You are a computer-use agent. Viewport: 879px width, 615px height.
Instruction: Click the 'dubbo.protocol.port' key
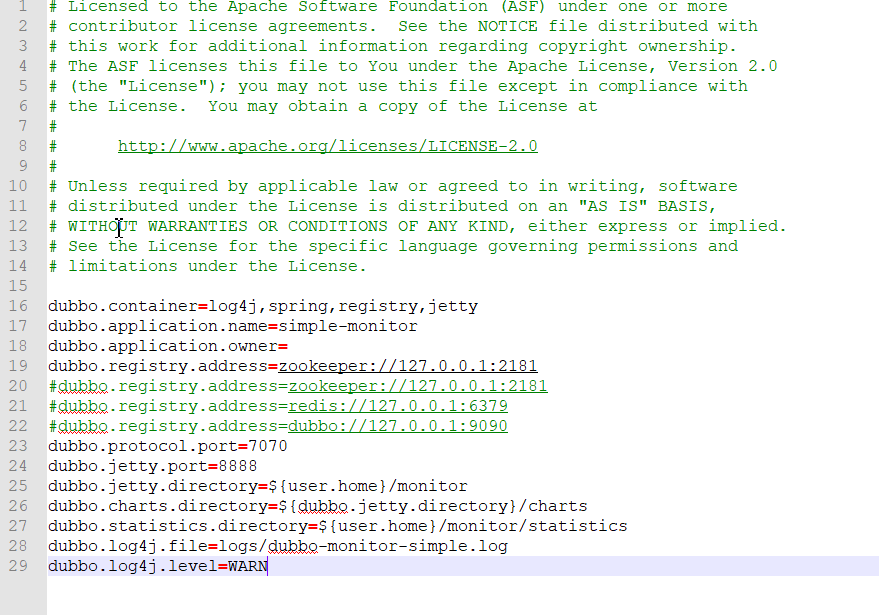tap(143, 446)
